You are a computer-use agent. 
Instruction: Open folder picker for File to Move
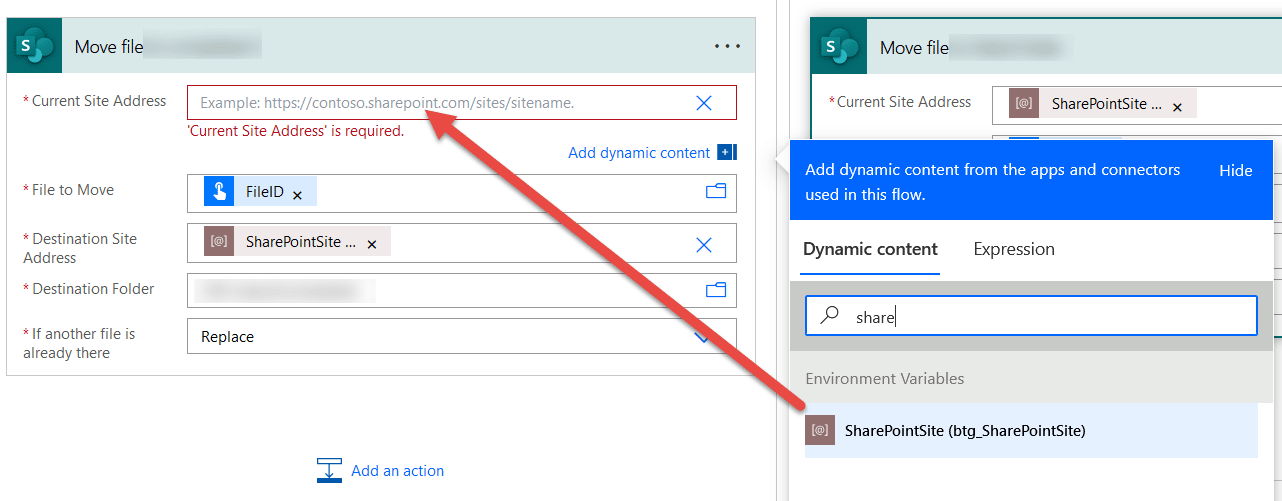[716, 191]
